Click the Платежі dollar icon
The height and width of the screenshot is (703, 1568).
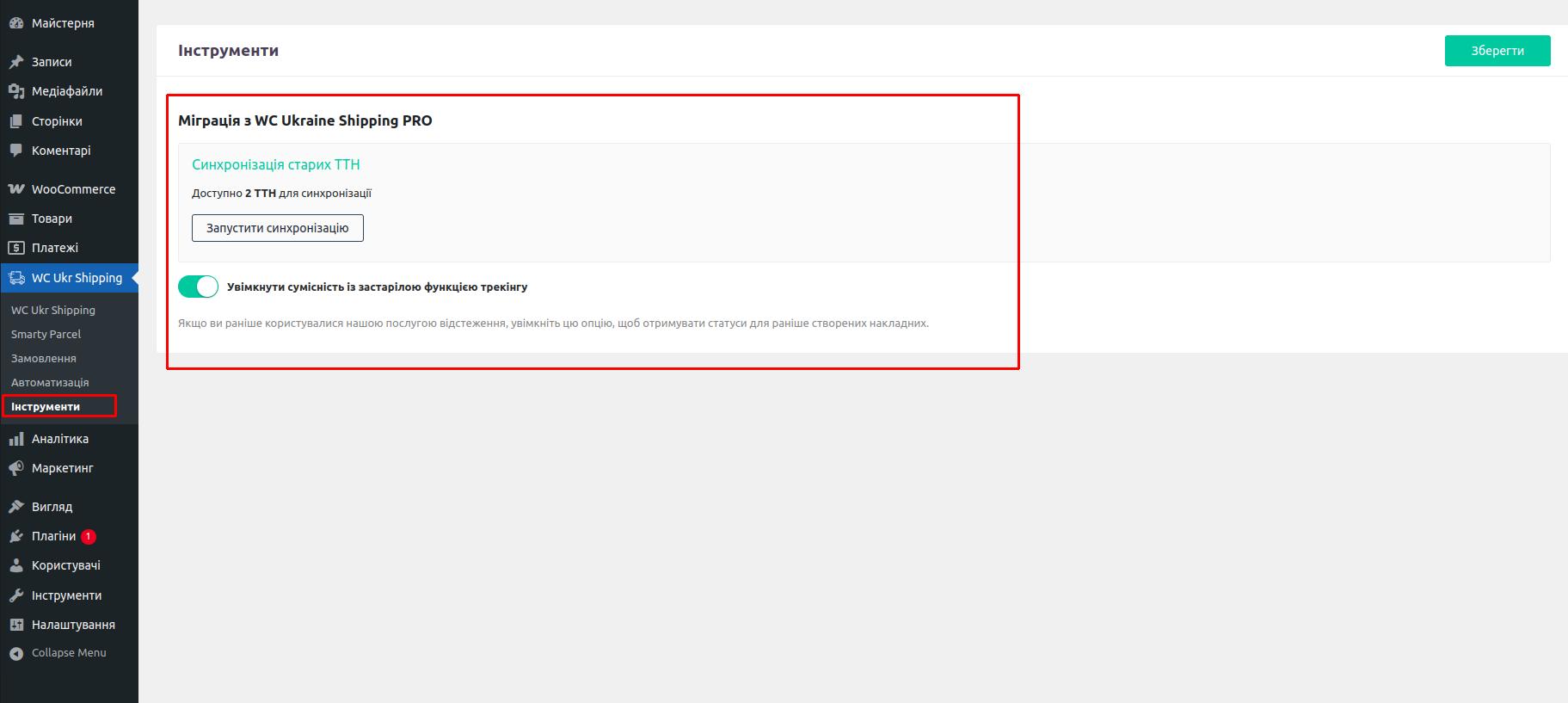tap(16, 248)
